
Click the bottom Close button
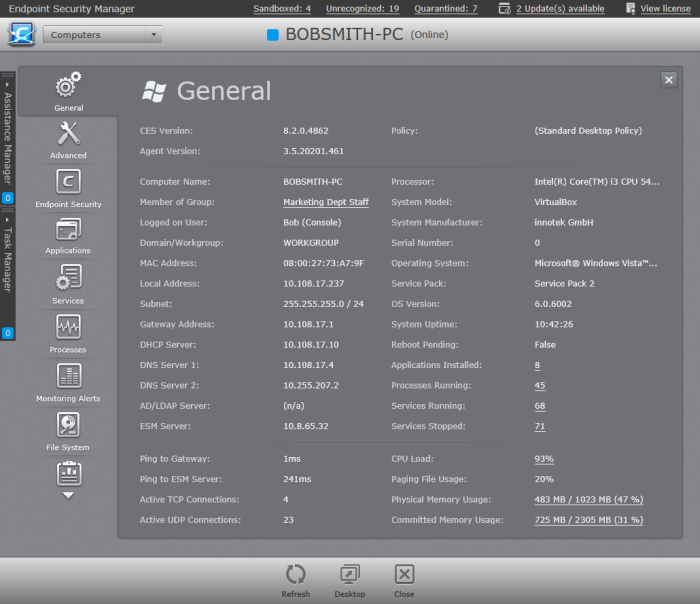(404, 581)
